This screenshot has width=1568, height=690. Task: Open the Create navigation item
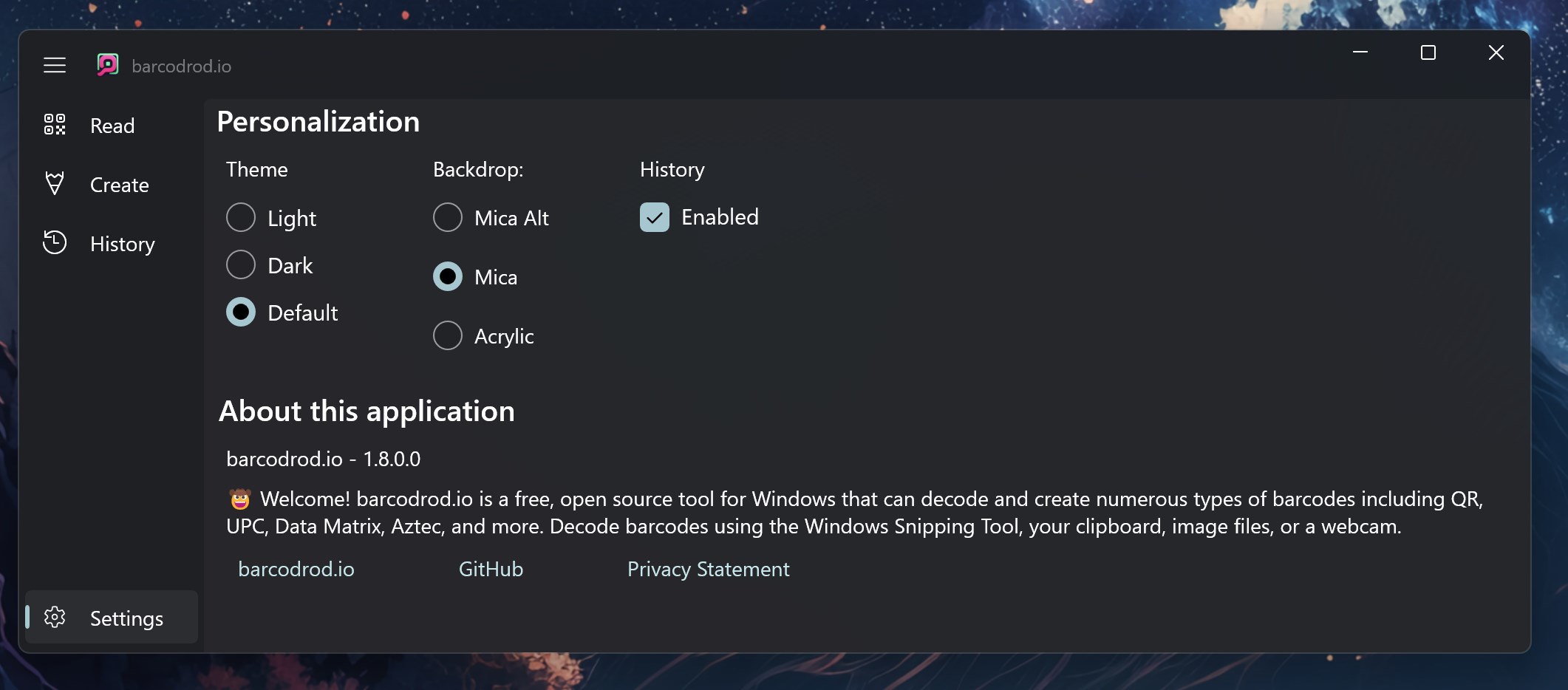(119, 185)
